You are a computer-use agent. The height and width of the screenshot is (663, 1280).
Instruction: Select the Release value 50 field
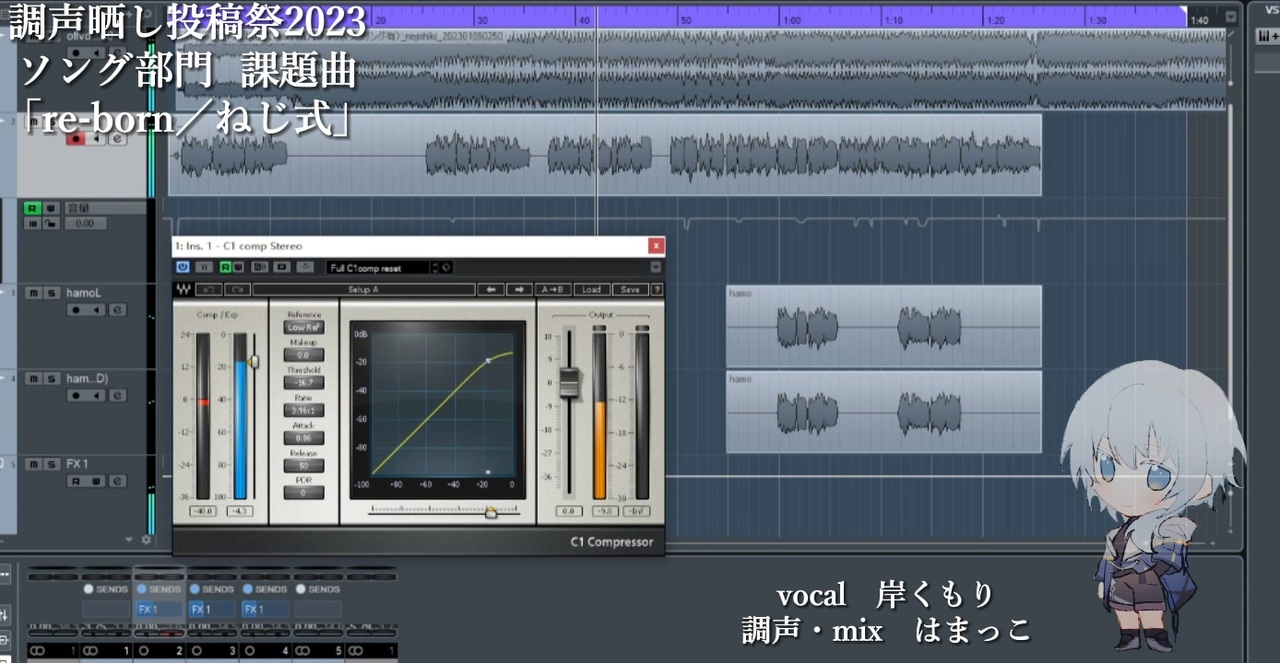(x=304, y=465)
